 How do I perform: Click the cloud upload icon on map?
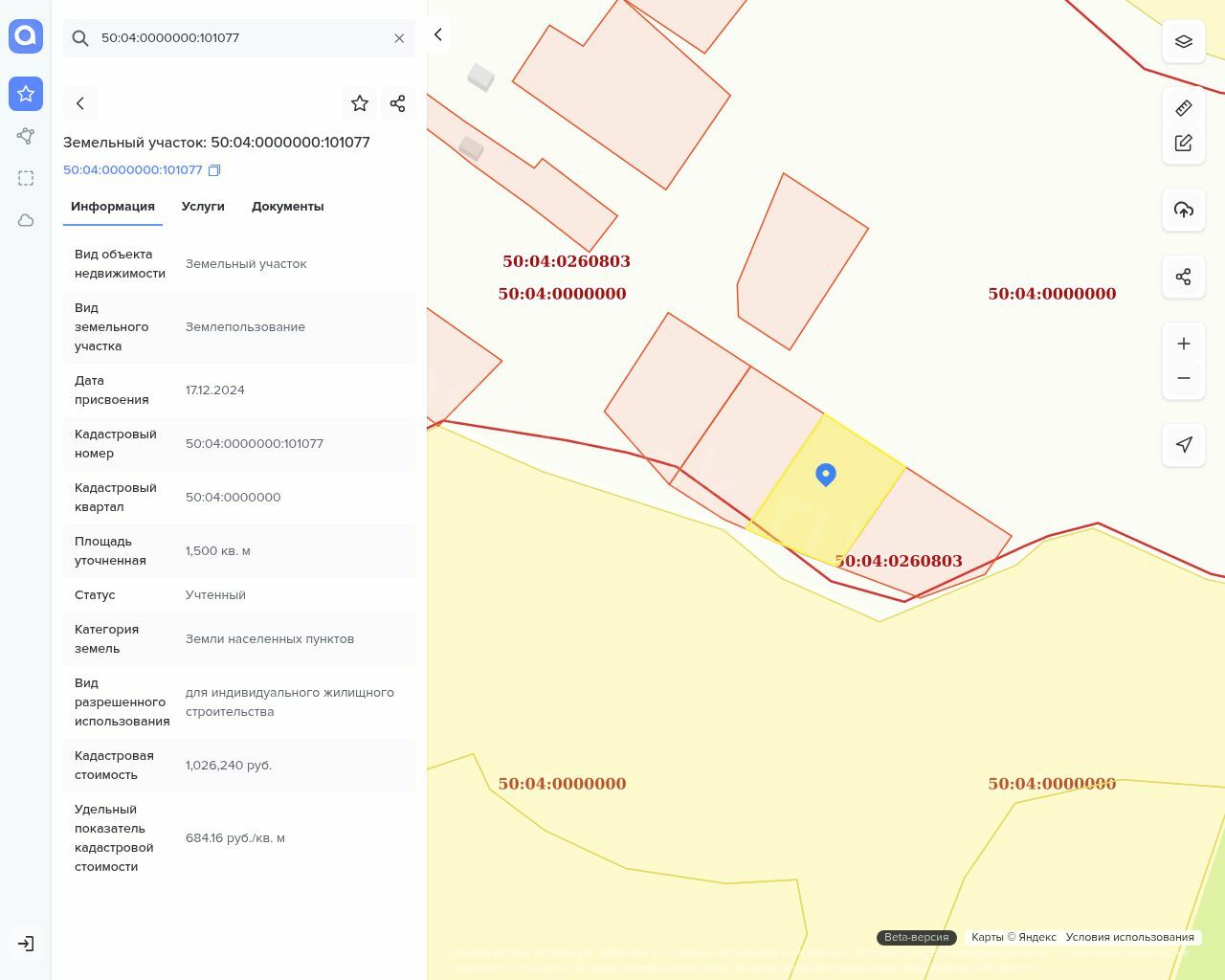[x=1184, y=210]
